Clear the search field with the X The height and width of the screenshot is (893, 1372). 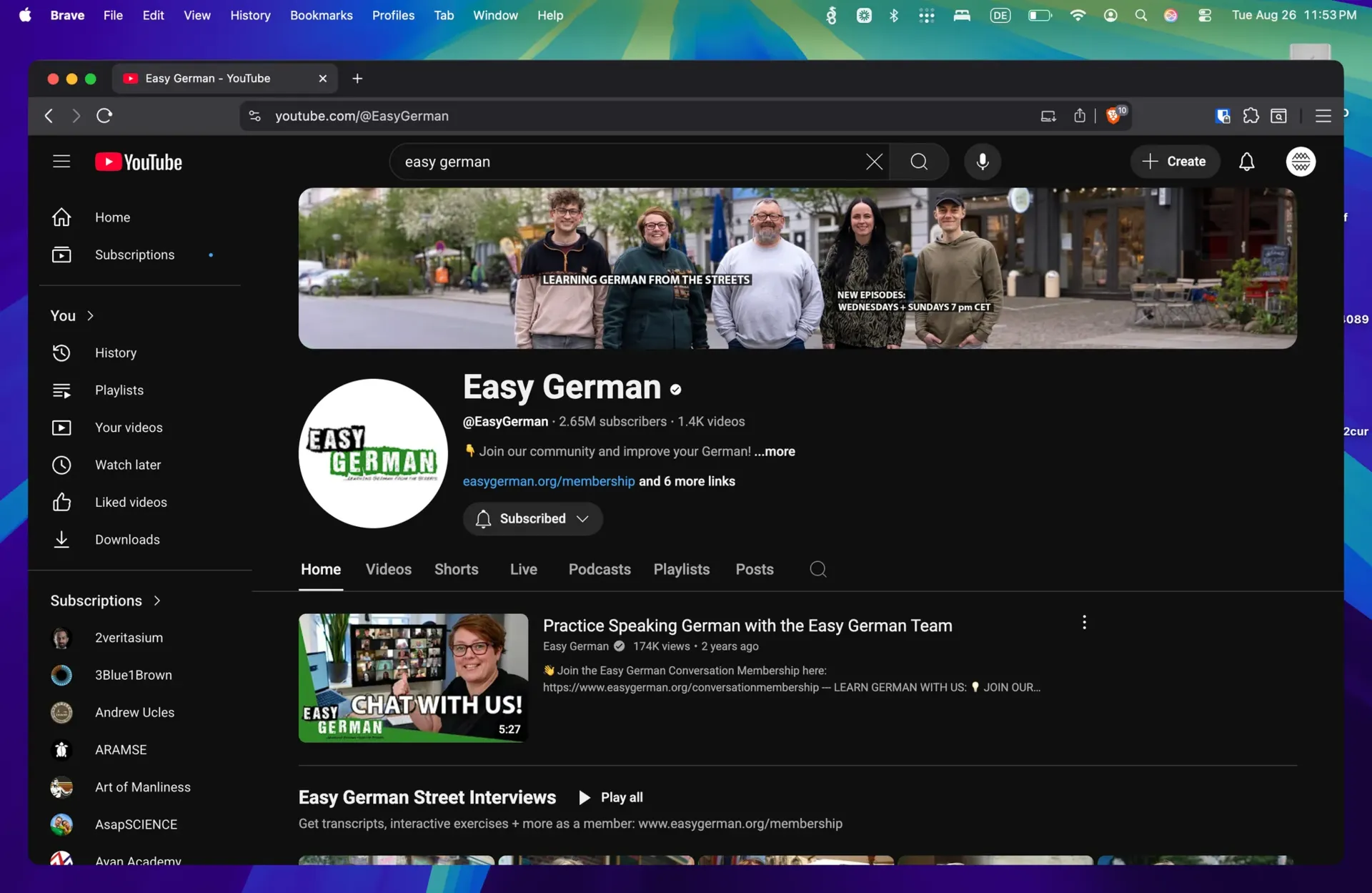click(x=873, y=162)
